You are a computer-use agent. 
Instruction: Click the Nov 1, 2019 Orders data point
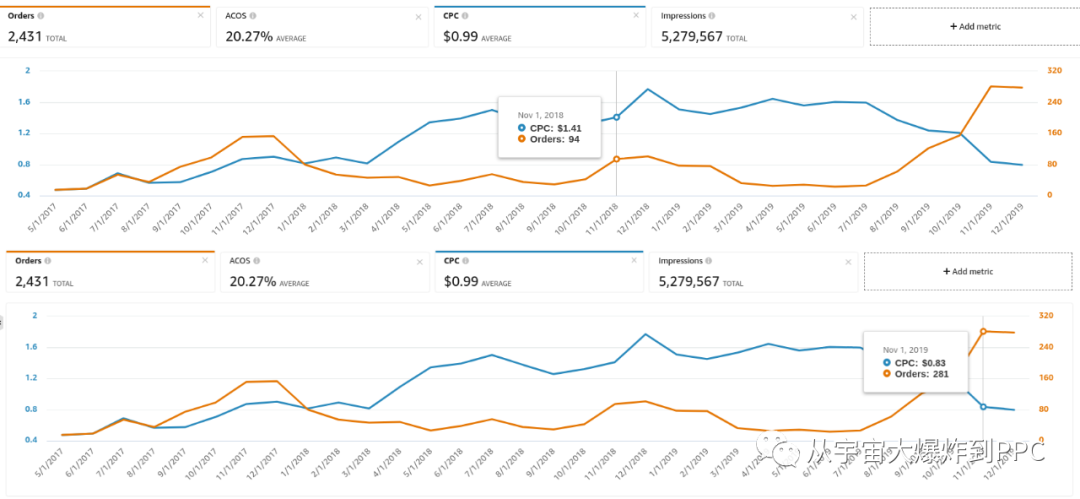[x=983, y=331]
